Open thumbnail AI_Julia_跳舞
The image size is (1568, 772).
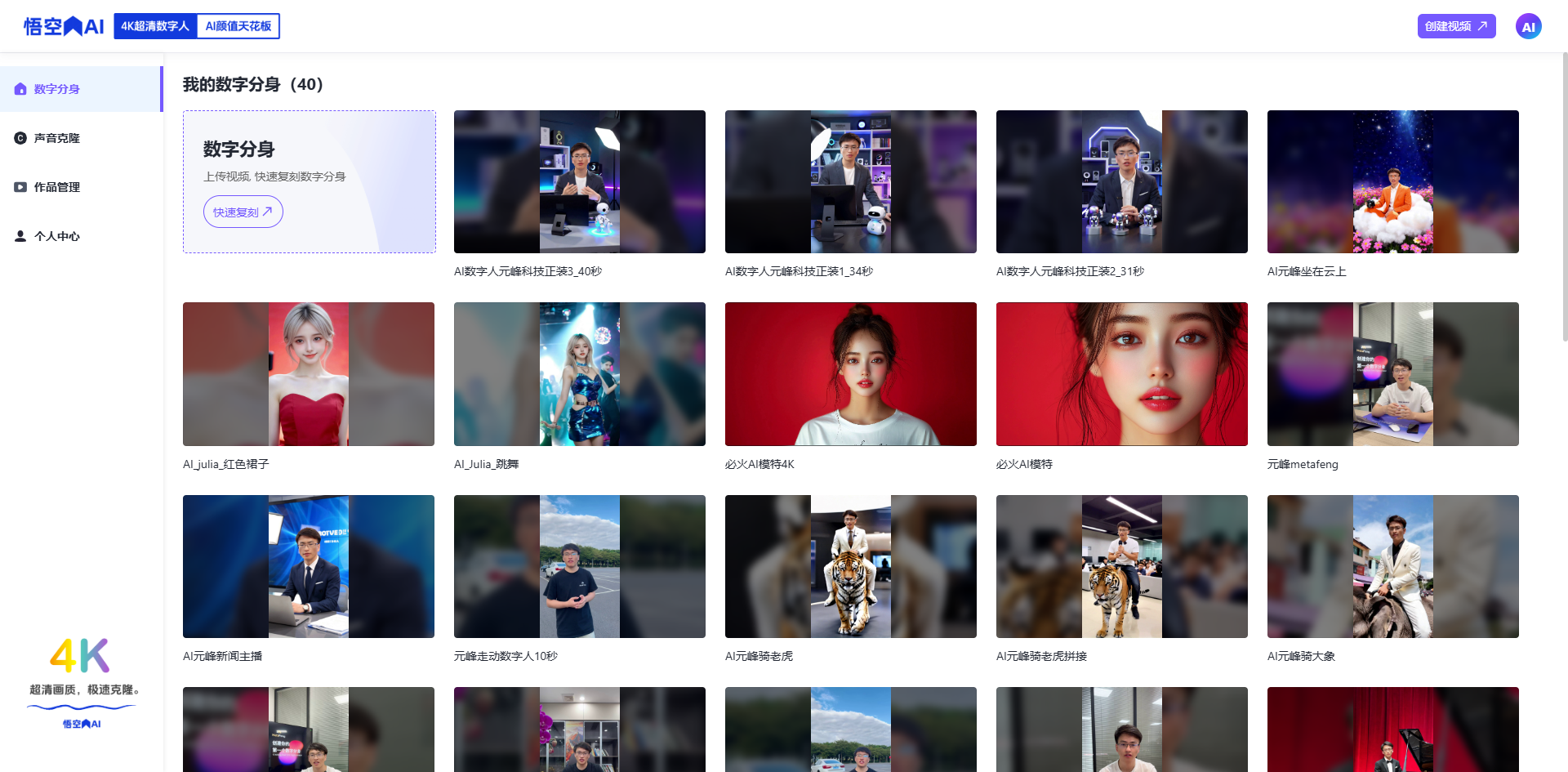click(580, 374)
